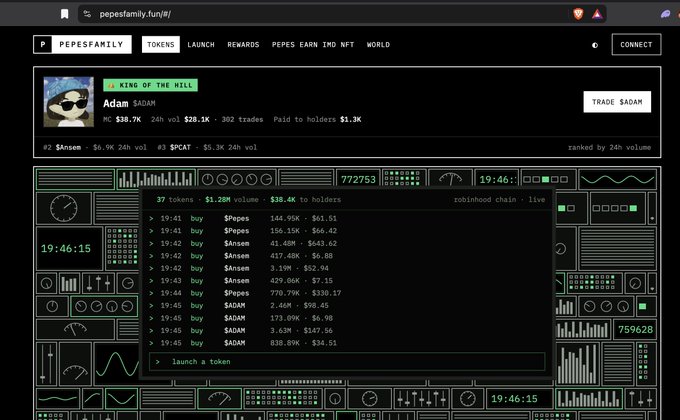Select $ADAM buy row 3.63M $147.56
Image resolution: width=680 pixels, height=420 pixels.
[x=347, y=331]
